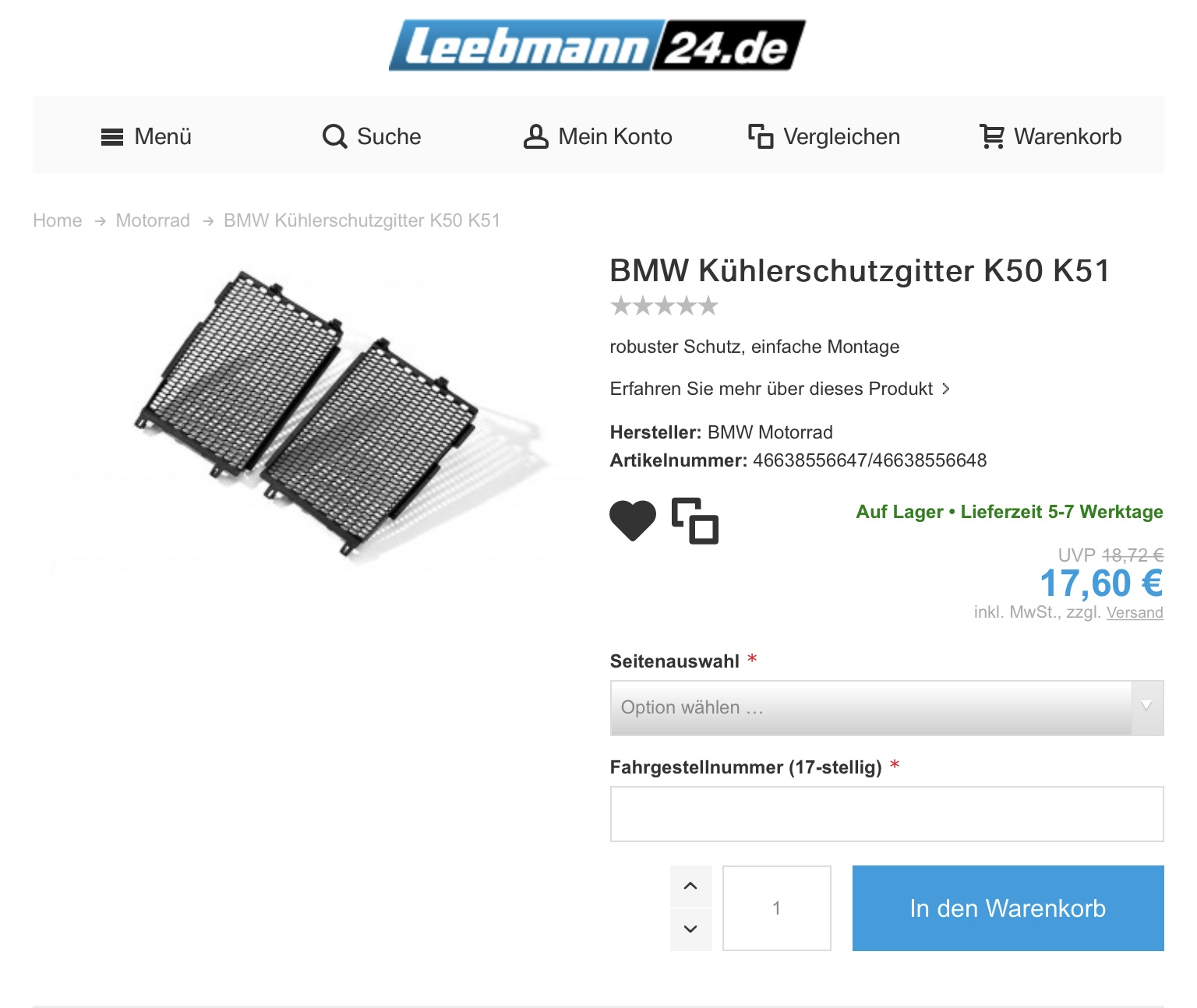The width and height of the screenshot is (1197, 1008).
Task: Increase quantity with up arrow
Action: point(690,886)
